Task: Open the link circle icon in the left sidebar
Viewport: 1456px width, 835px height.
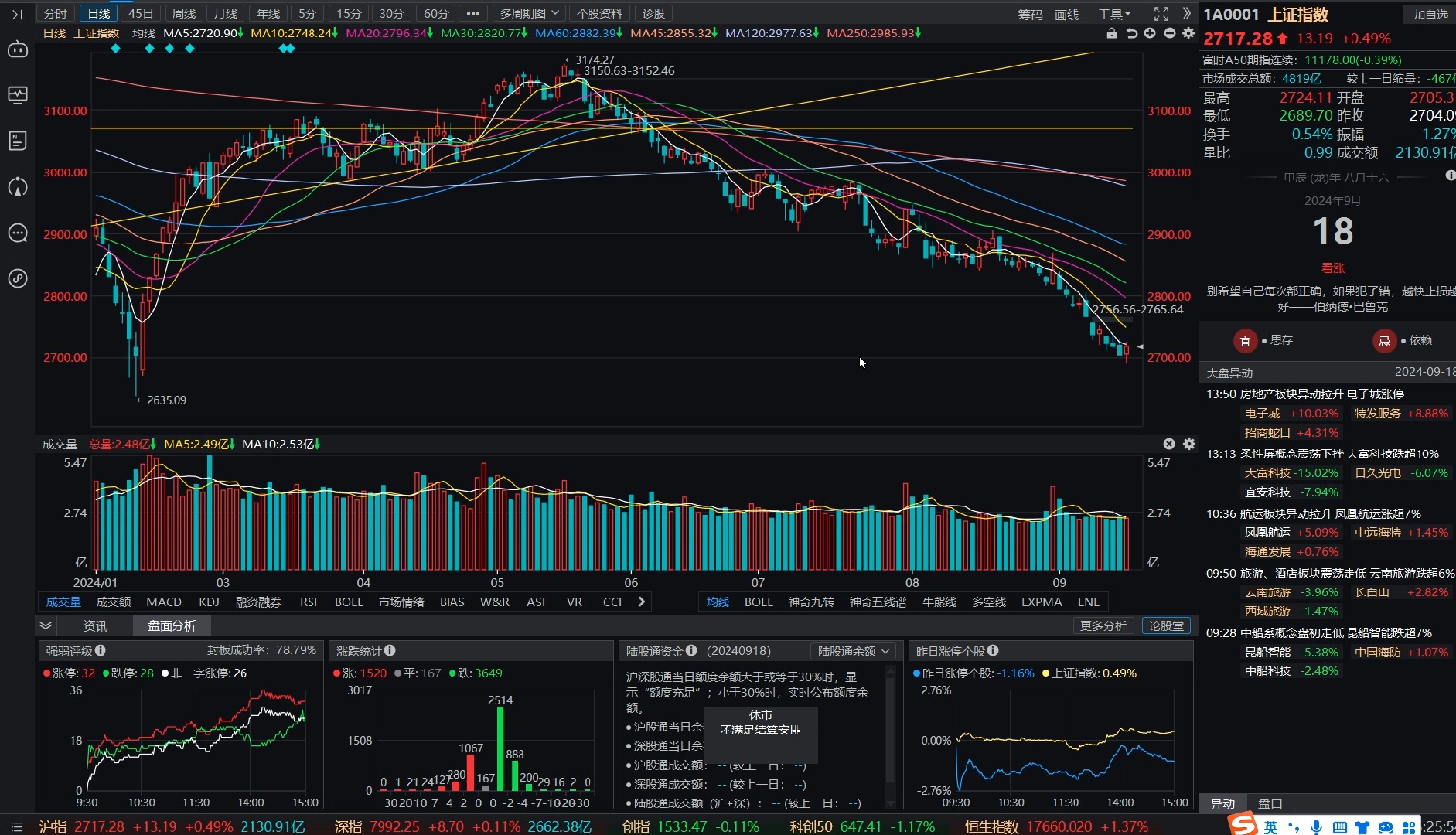Action: [17, 278]
